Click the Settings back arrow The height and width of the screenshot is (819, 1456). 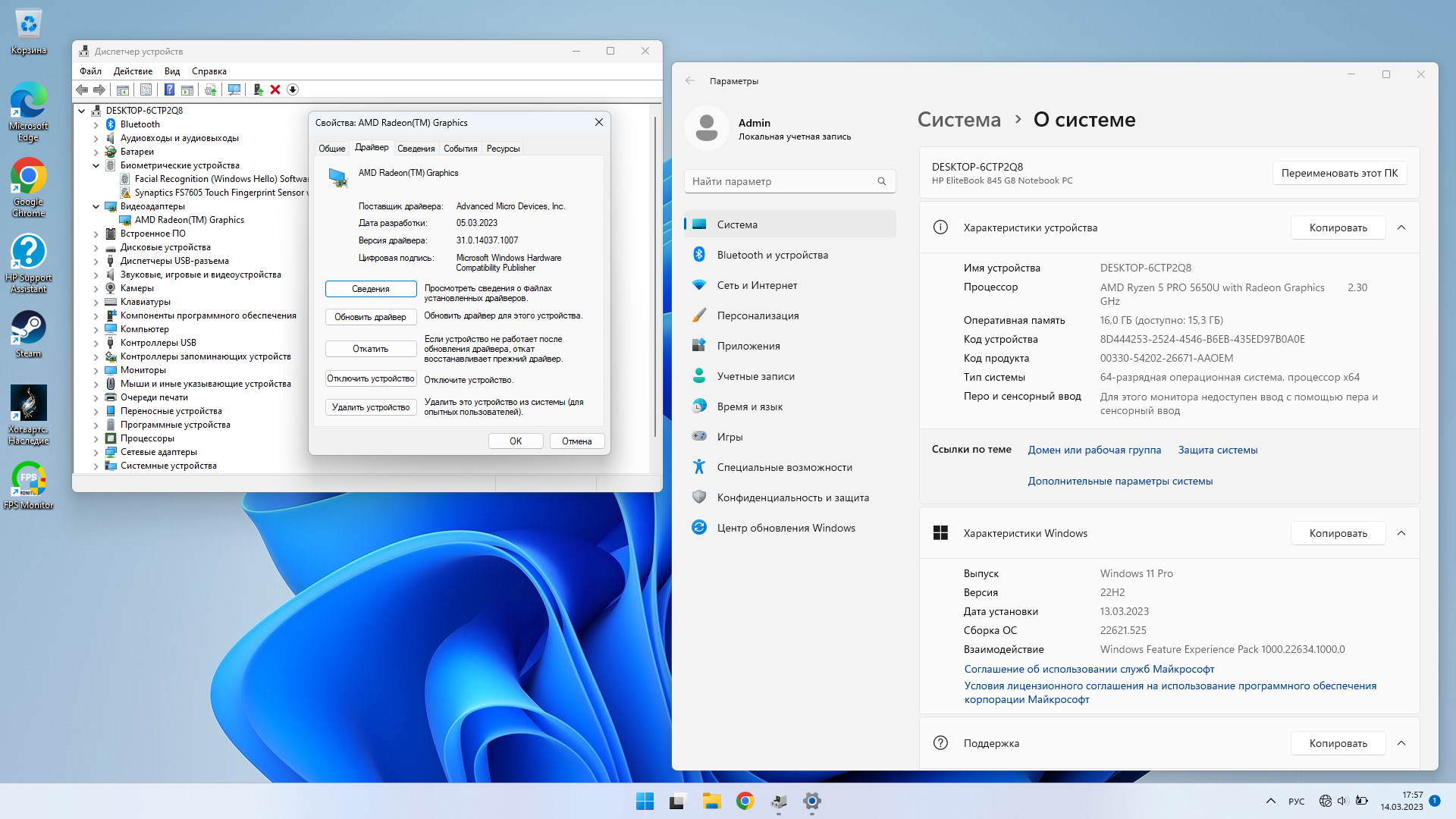click(690, 80)
